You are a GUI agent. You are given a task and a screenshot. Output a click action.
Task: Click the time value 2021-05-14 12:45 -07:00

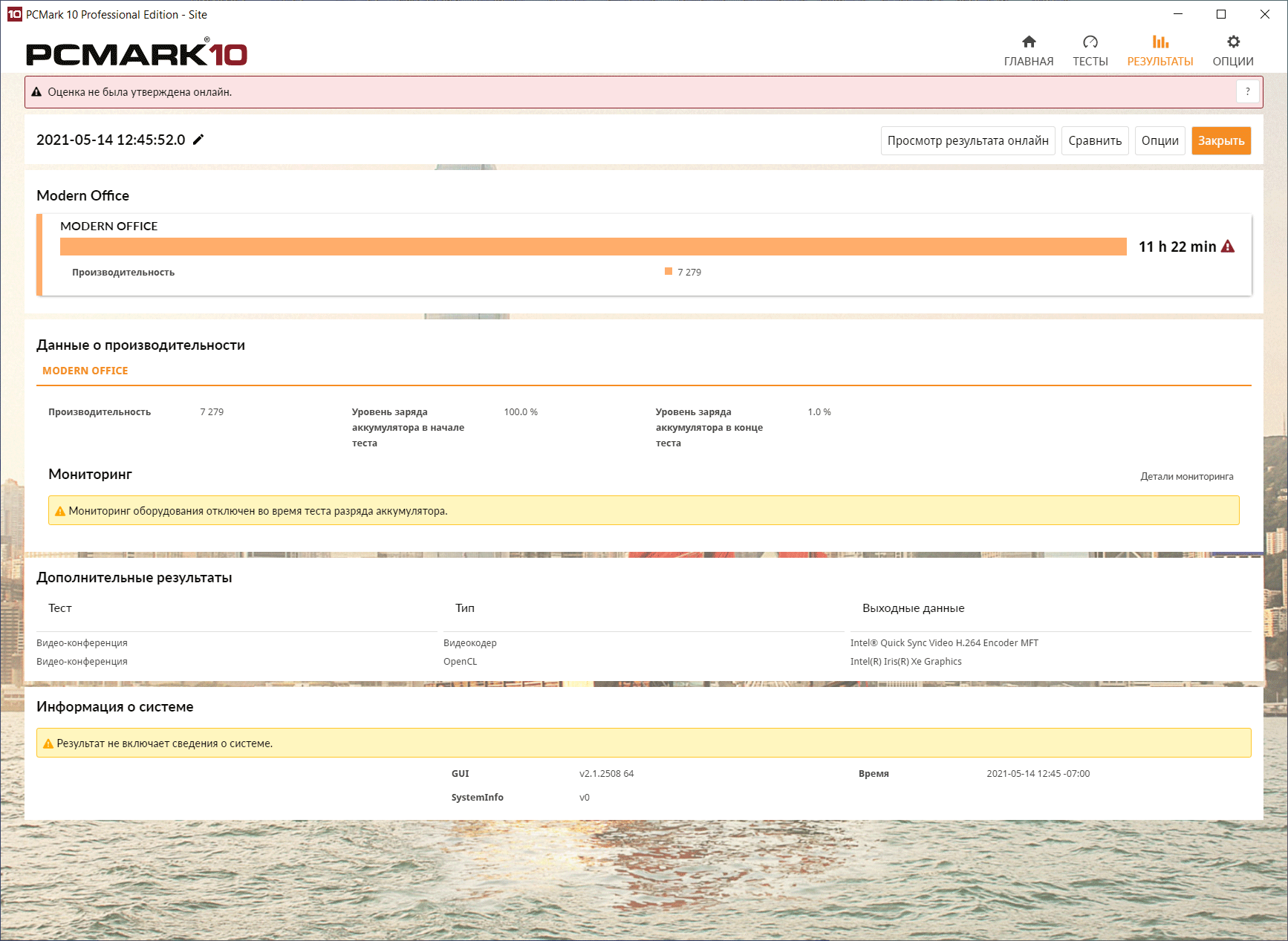point(1038,774)
